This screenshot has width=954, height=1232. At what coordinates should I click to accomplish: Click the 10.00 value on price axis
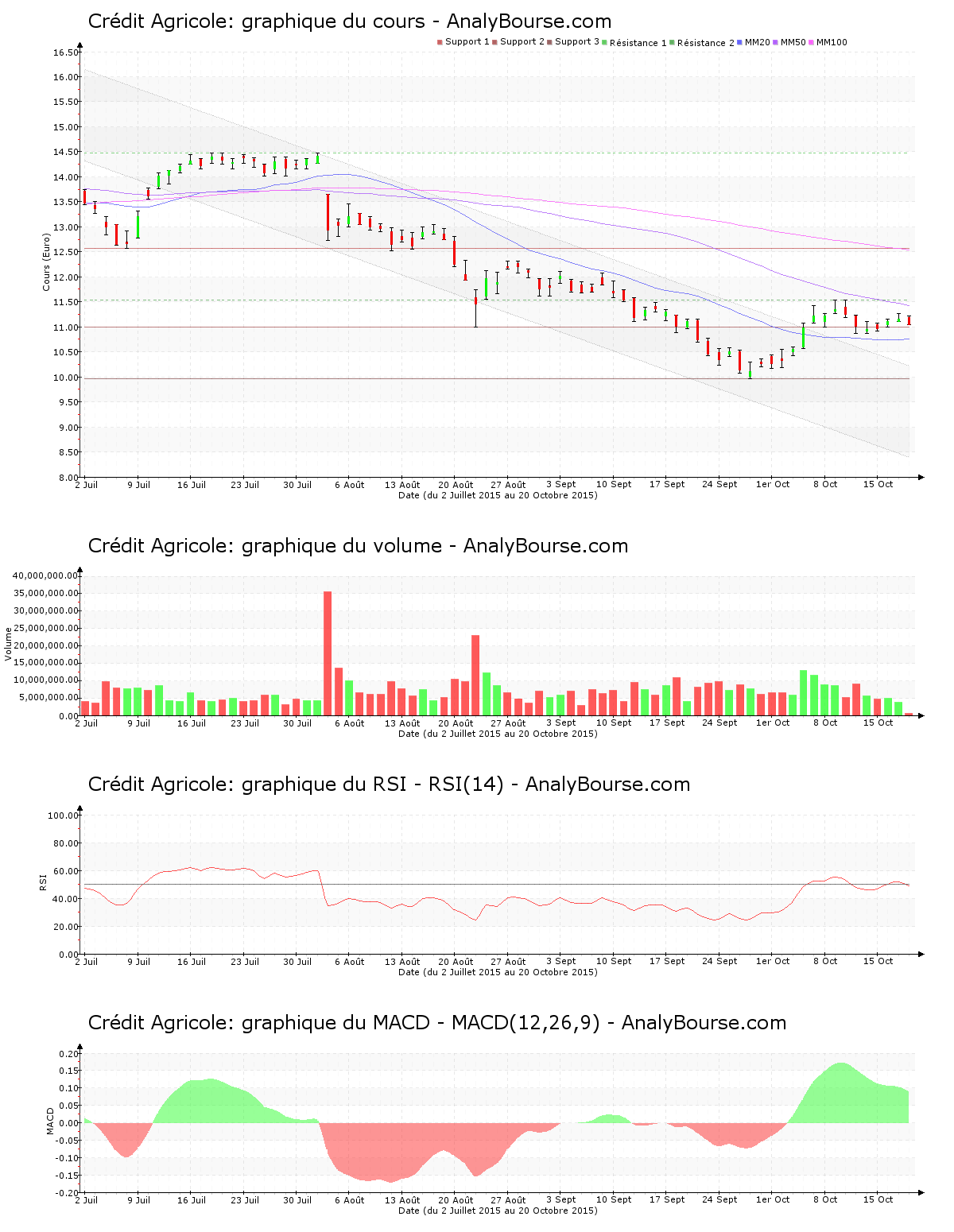[x=66, y=378]
